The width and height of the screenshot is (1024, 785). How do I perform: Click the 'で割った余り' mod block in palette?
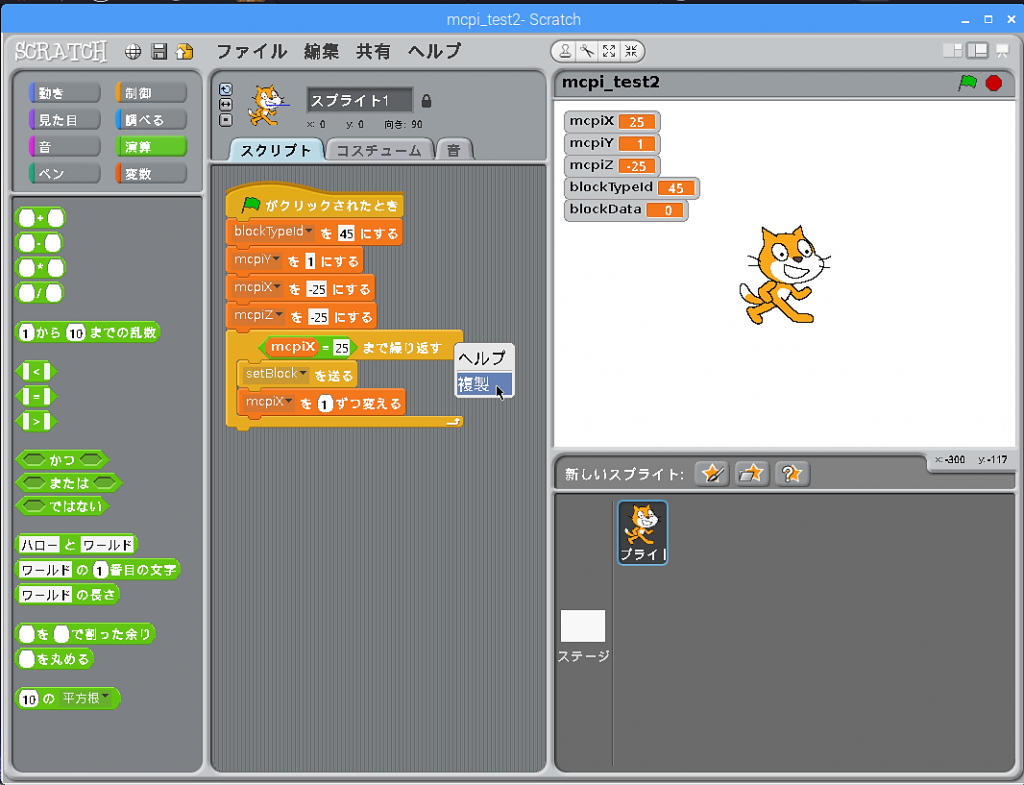tap(85, 633)
